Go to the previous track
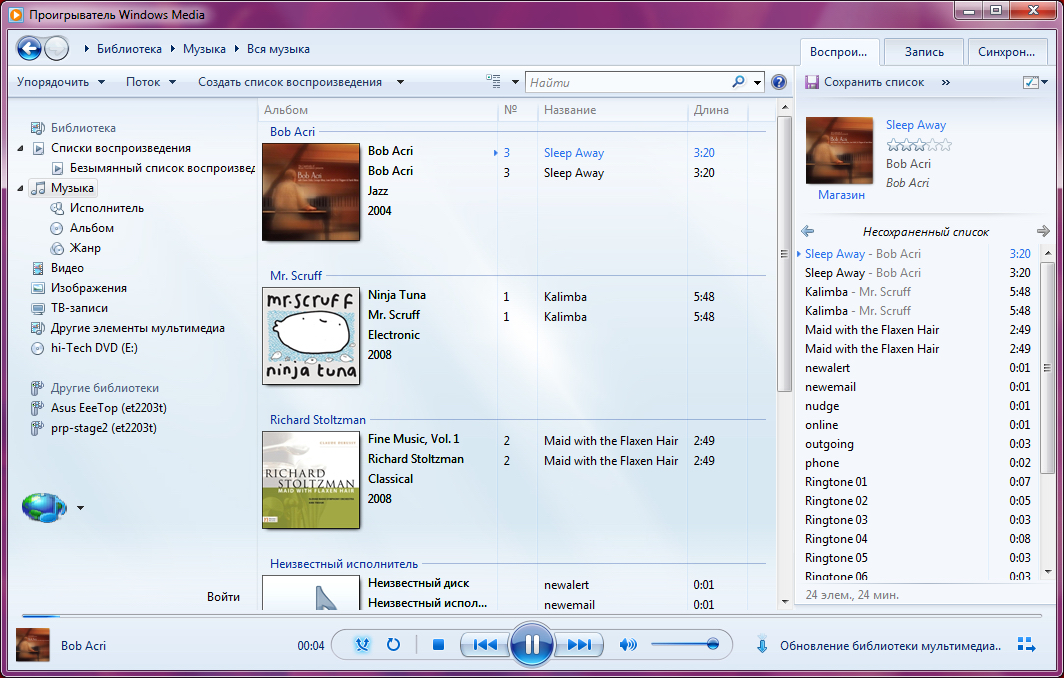1064x678 pixels. tap(485, 645)
